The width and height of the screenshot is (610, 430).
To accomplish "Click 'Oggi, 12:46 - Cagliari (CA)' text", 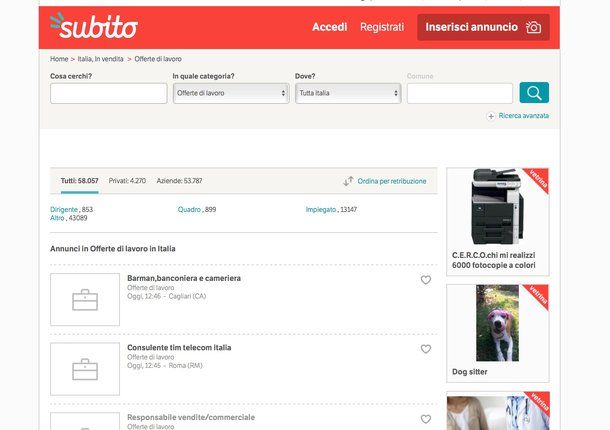I will 167,296.
